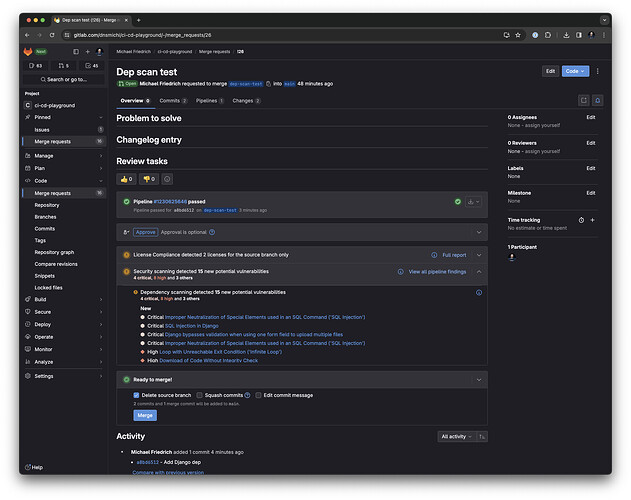Image resolution: width=631 pixels, height=500 pixels.
Task: Collapse Security scanning section chevron
Action: pos(479,272)
